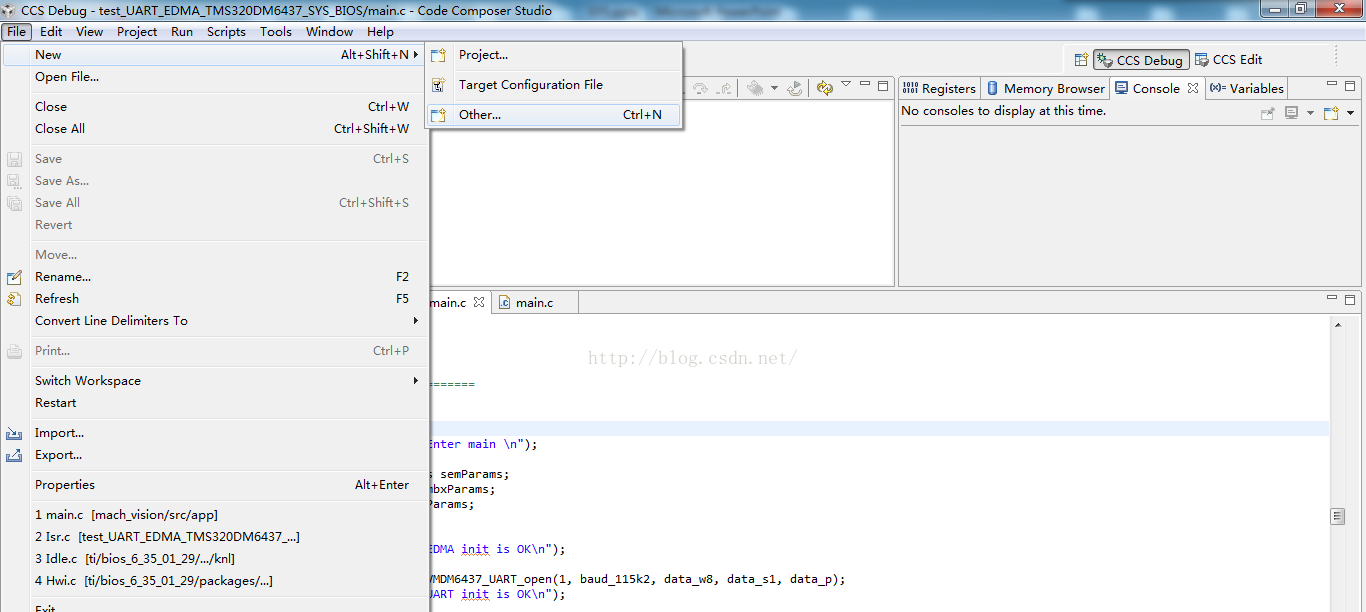Switch to CCS Edit perspective
1366x612 pixels.
[1228, 60]
